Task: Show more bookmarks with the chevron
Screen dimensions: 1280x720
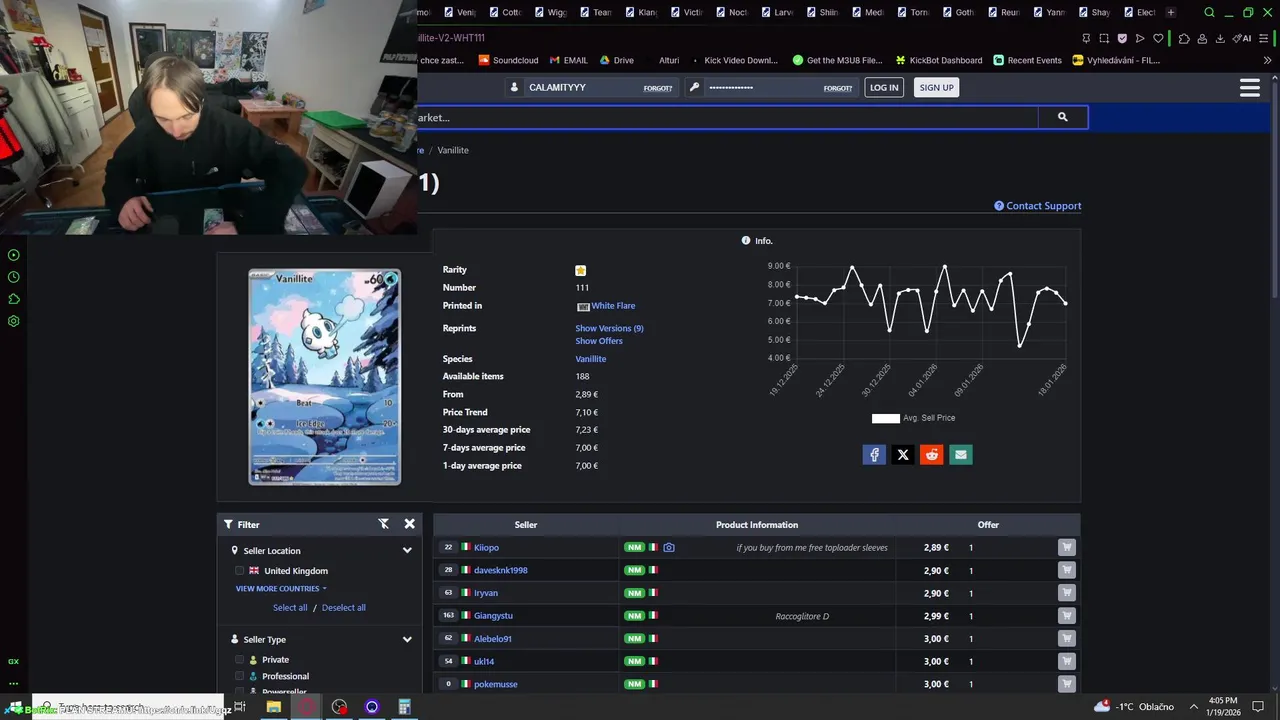Action: click(x=1268, y=60)
